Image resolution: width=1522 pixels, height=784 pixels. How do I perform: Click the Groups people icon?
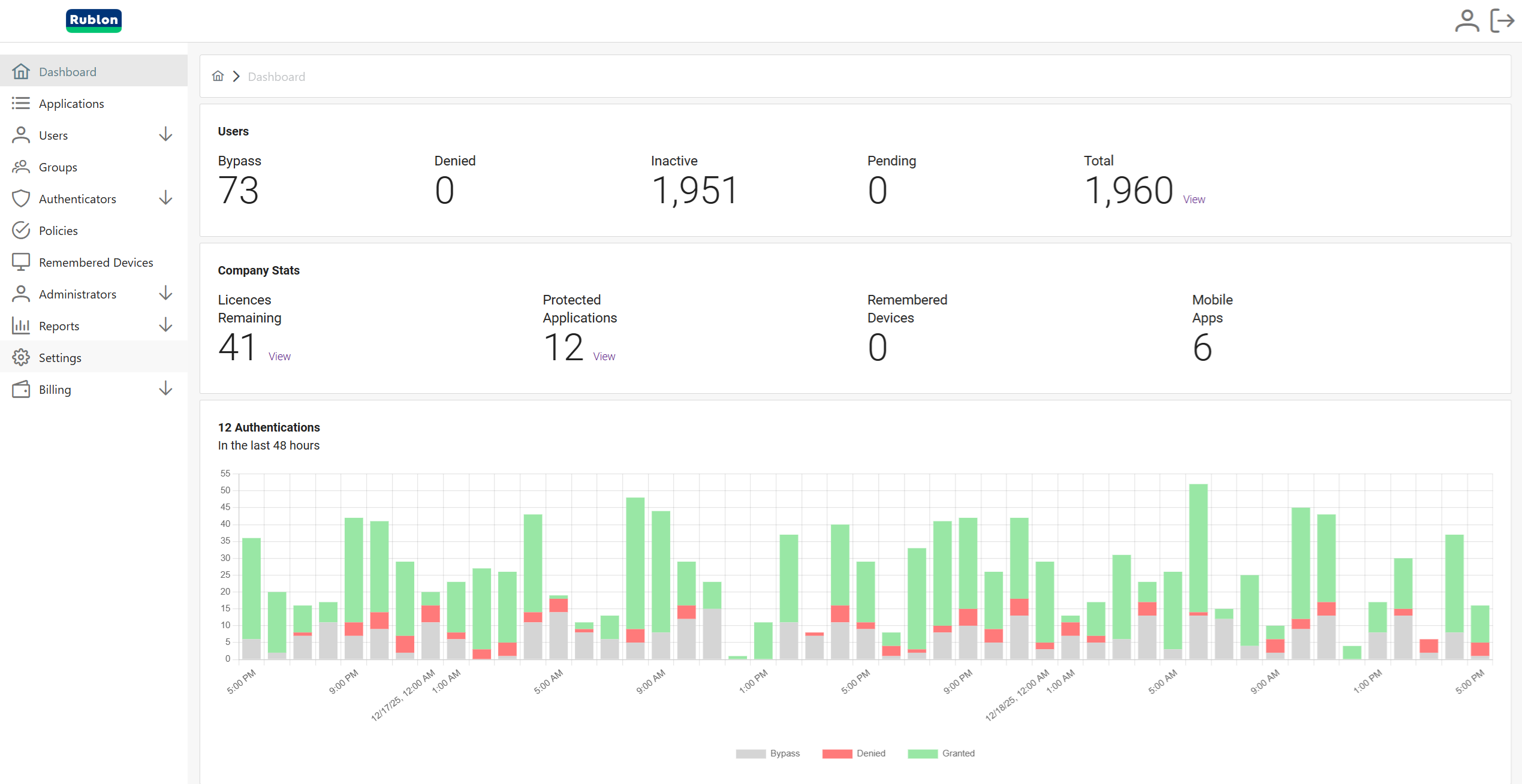[21, 167]
